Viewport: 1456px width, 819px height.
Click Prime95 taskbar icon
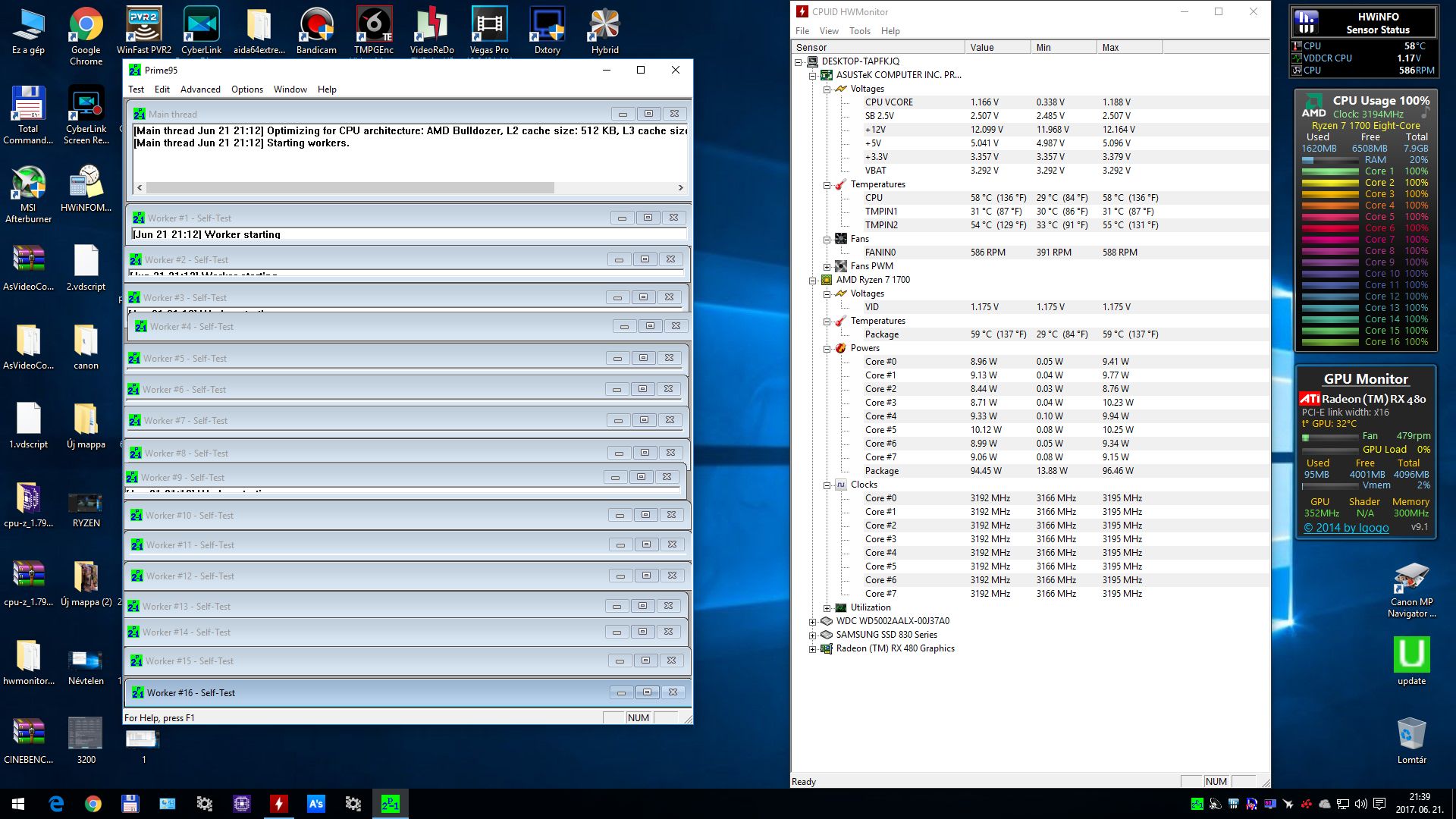click(390, 804)
